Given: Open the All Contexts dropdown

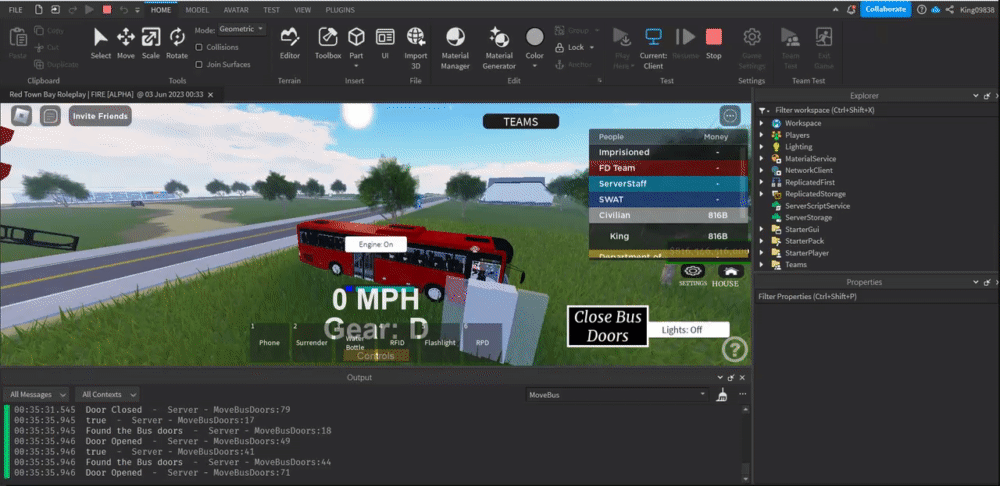Looking at the screenshot, I should [x=107, y=395].
